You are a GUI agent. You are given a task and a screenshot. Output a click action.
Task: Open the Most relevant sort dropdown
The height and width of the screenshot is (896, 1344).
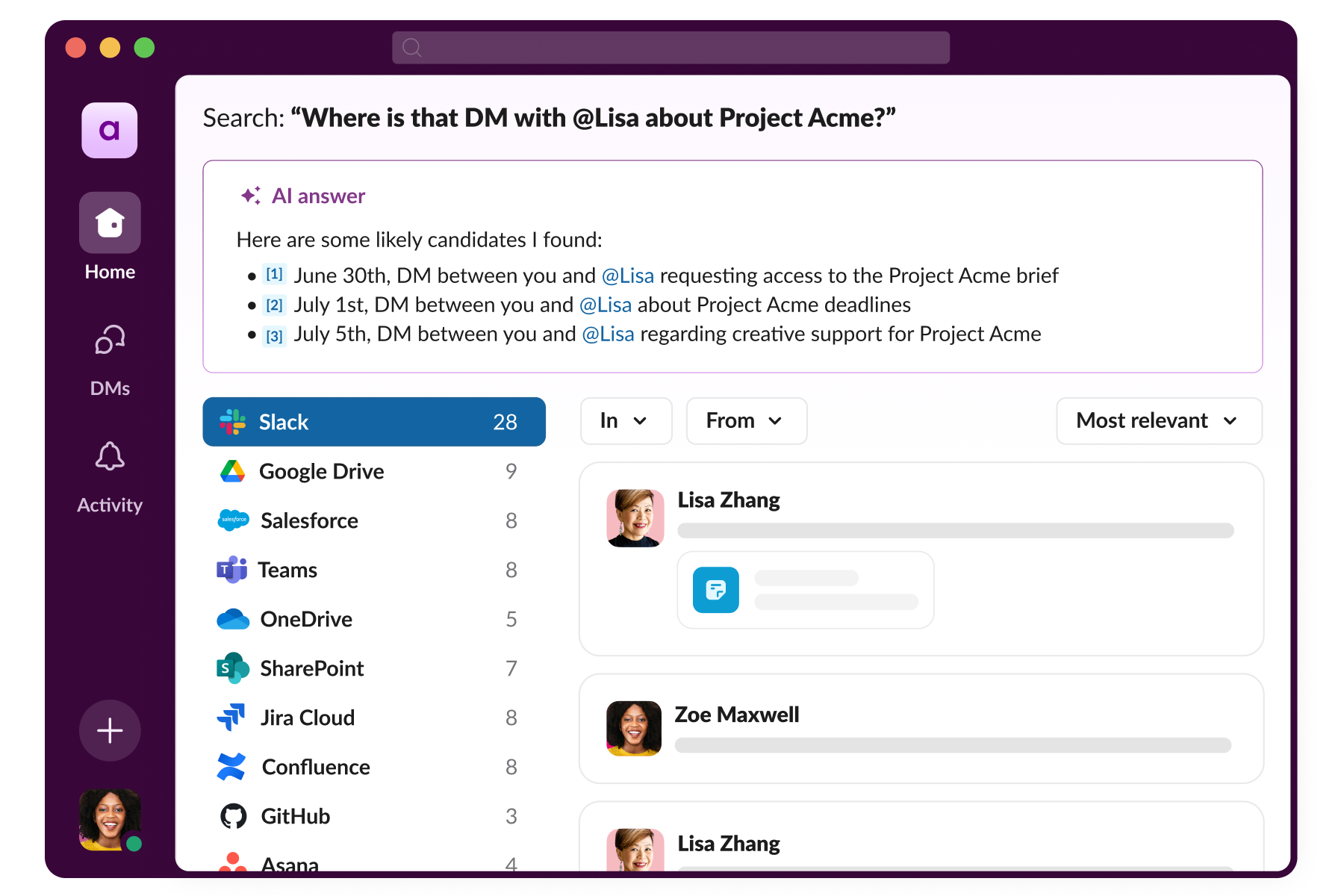(1158, 421)
